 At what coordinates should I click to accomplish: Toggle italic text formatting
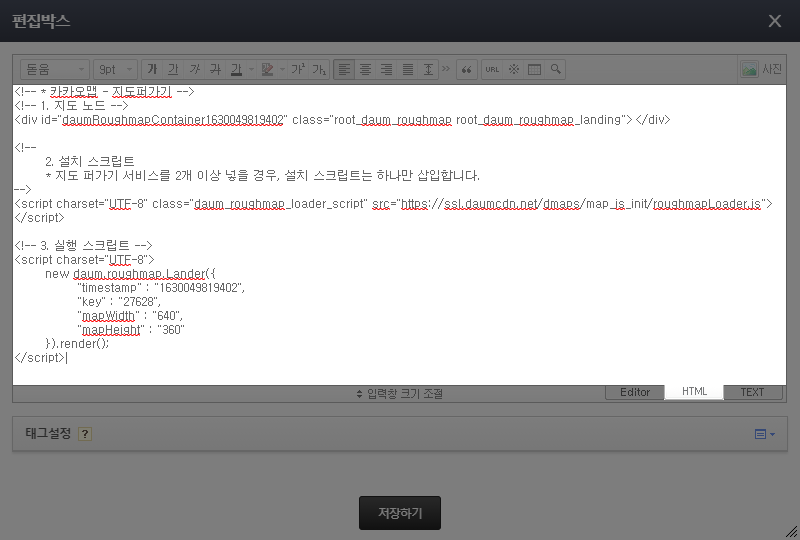click(x=194, y=70)
